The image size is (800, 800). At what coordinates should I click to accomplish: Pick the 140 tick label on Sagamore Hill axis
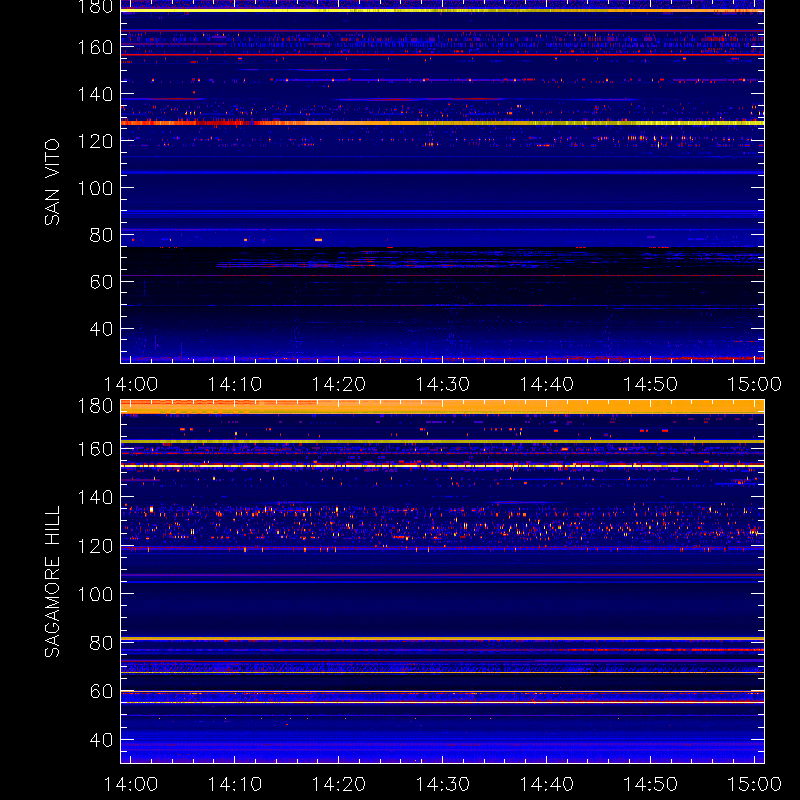(95, 497)
